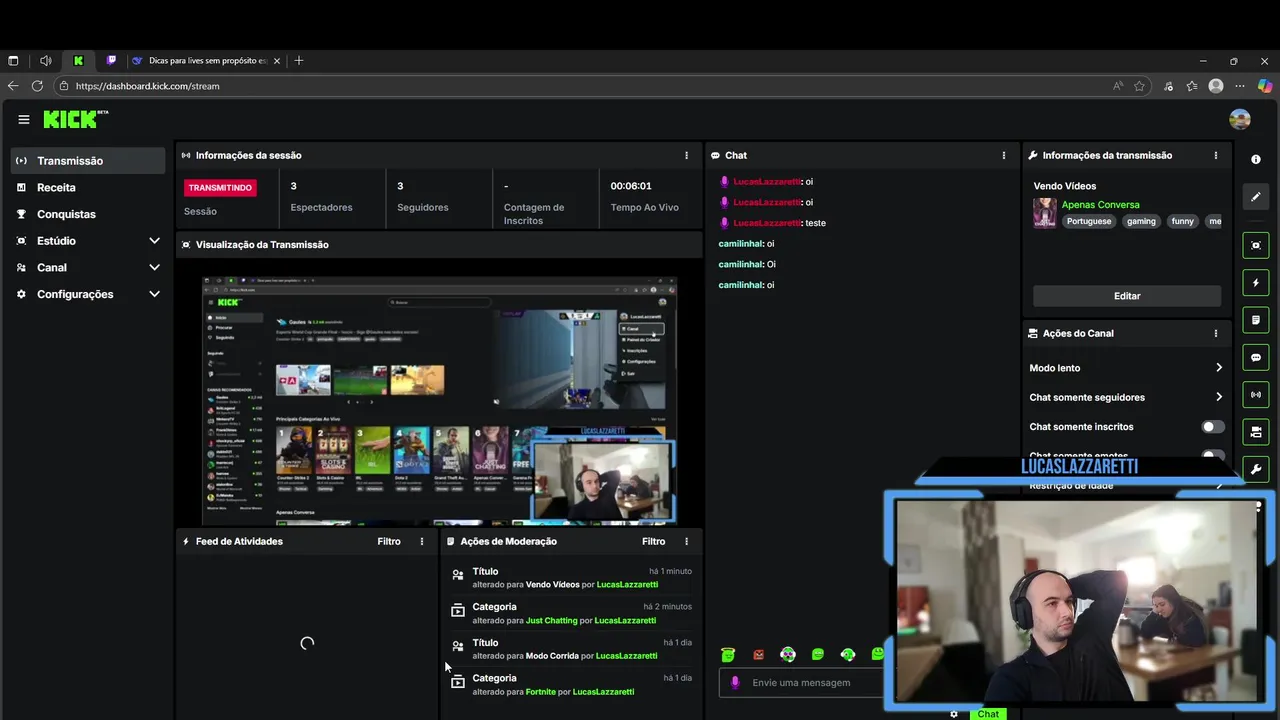Image resolution: width=1280 pixels, height=720 pixels.
Task: Click the gaming tag
Action: click(x=1141, y=221)
